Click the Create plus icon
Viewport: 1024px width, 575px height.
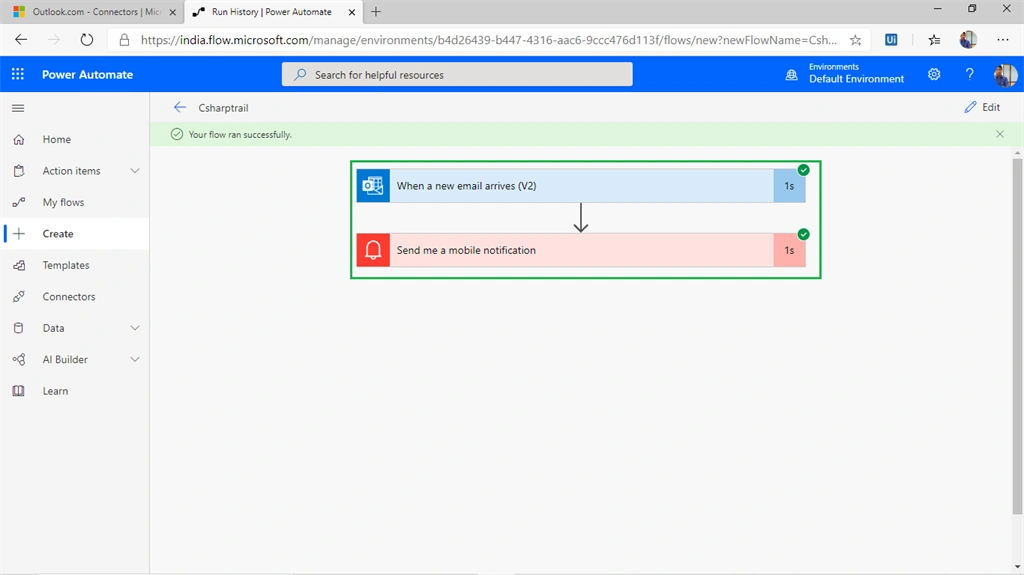tap(19, 233)
